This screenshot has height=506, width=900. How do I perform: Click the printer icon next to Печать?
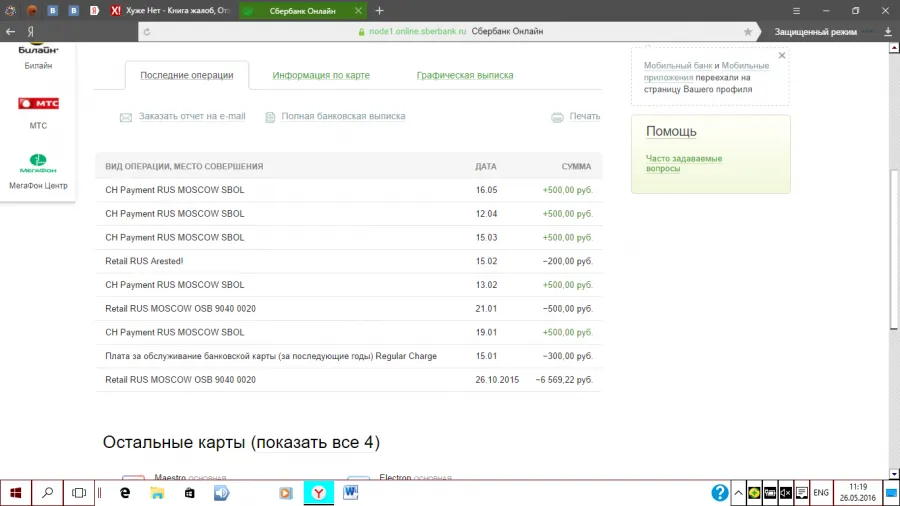(x=557, y=117)
